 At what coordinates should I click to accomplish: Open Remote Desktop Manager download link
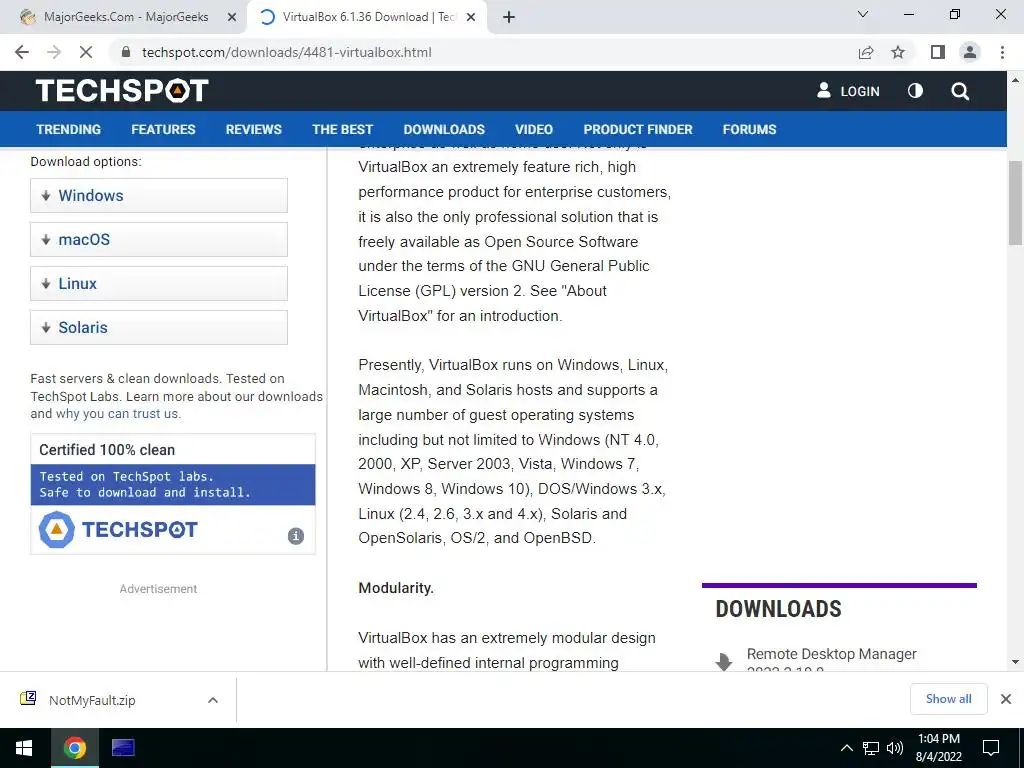click(831, 654)
